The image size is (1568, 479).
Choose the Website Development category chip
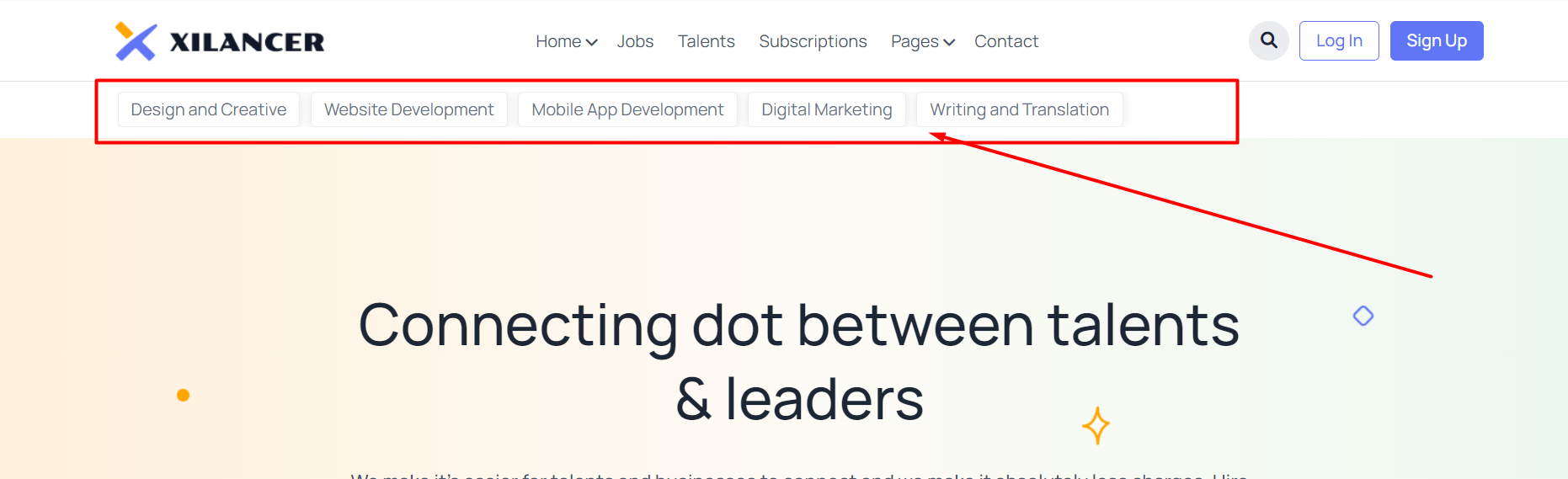click(409, 109)
